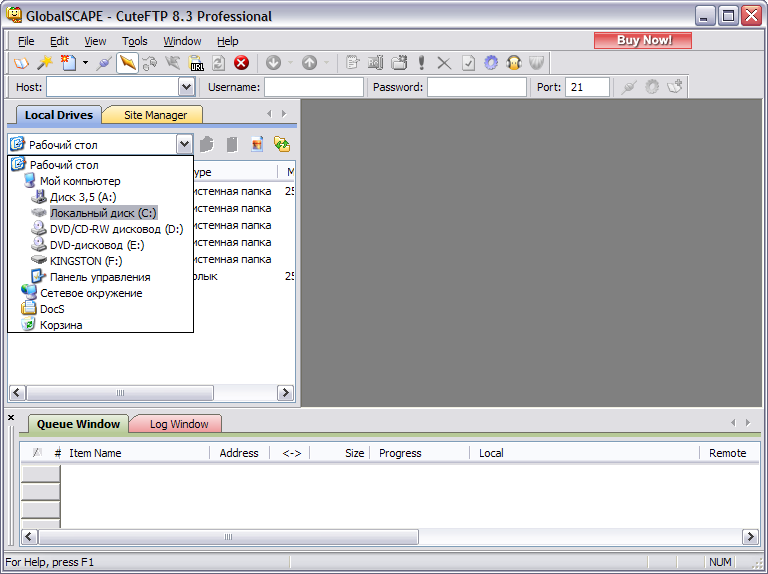This screenshot has height=574, width=768.
Task: Expand the New button dropdown arrow
Action: [x=85, y=63]
